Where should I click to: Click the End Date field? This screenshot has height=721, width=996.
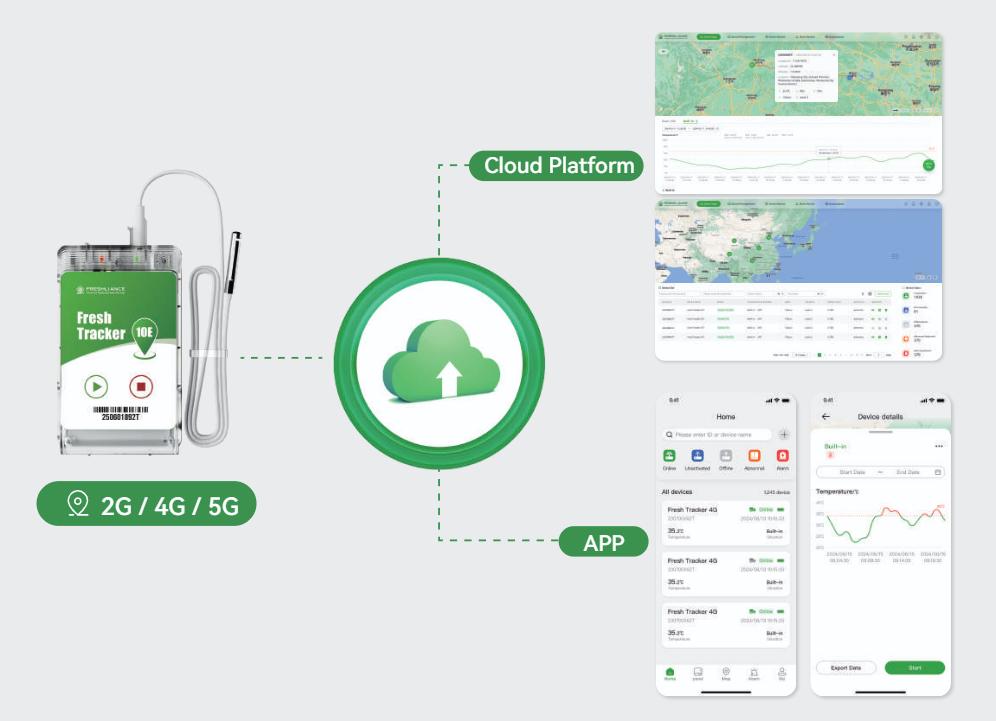tap(908, 473)
